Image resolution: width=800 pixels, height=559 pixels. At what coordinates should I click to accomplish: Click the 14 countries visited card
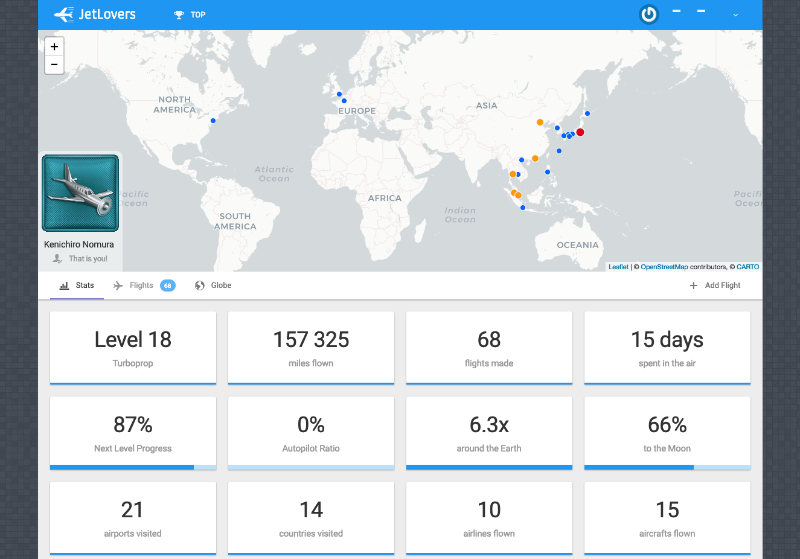311,518
